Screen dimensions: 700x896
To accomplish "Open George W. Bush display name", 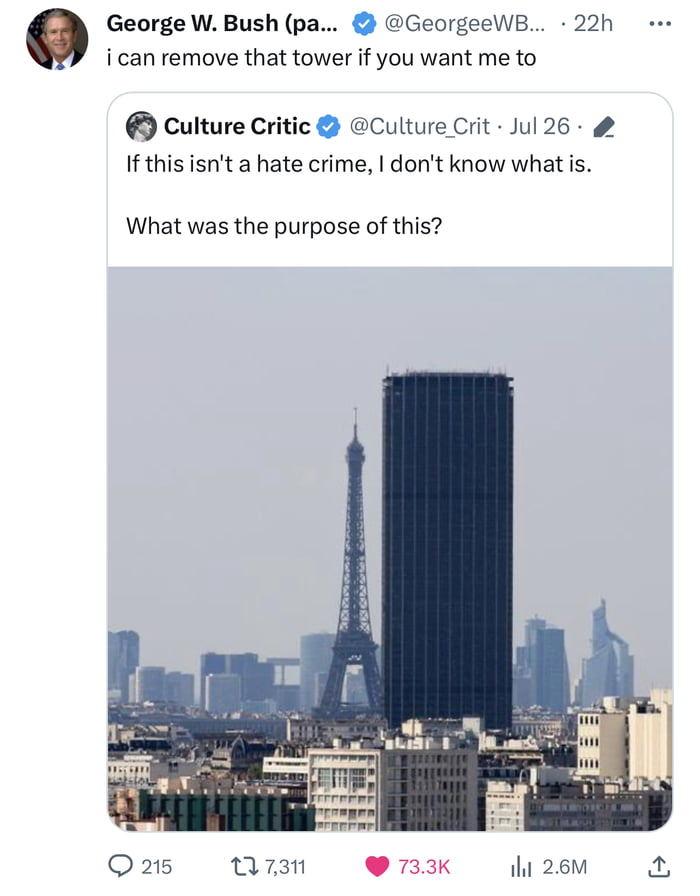I will (x=222, y=23).
